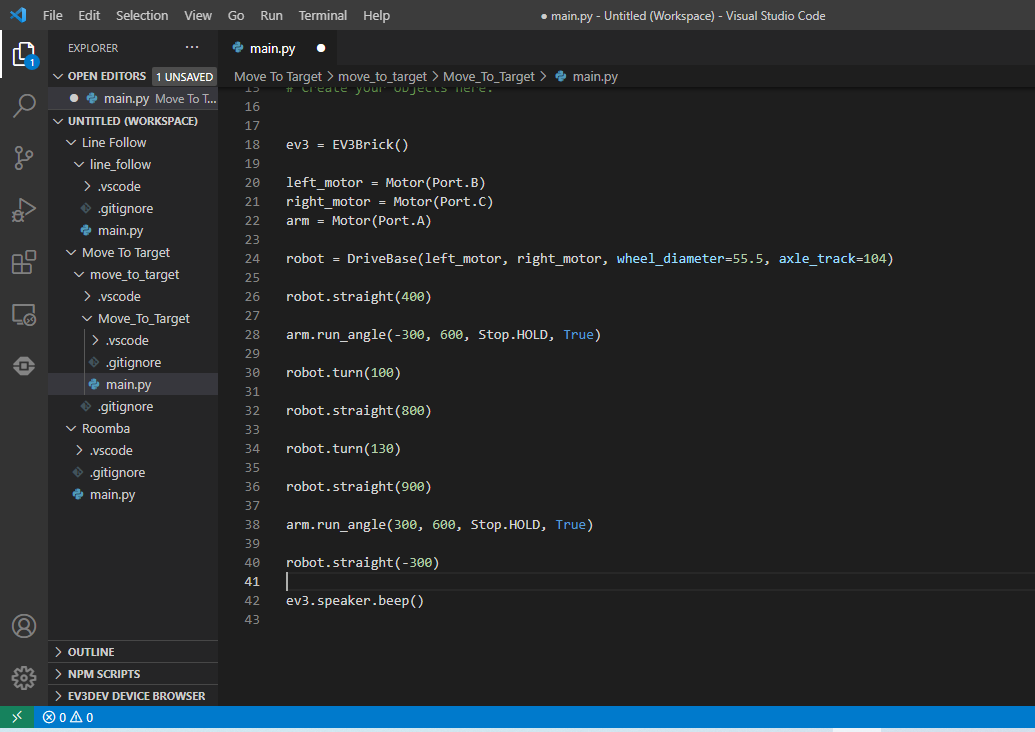The width and height of the screenshot is (1035, 732).
Task: Open the Remote Explorer icon
Action: [x=24, y=315]
